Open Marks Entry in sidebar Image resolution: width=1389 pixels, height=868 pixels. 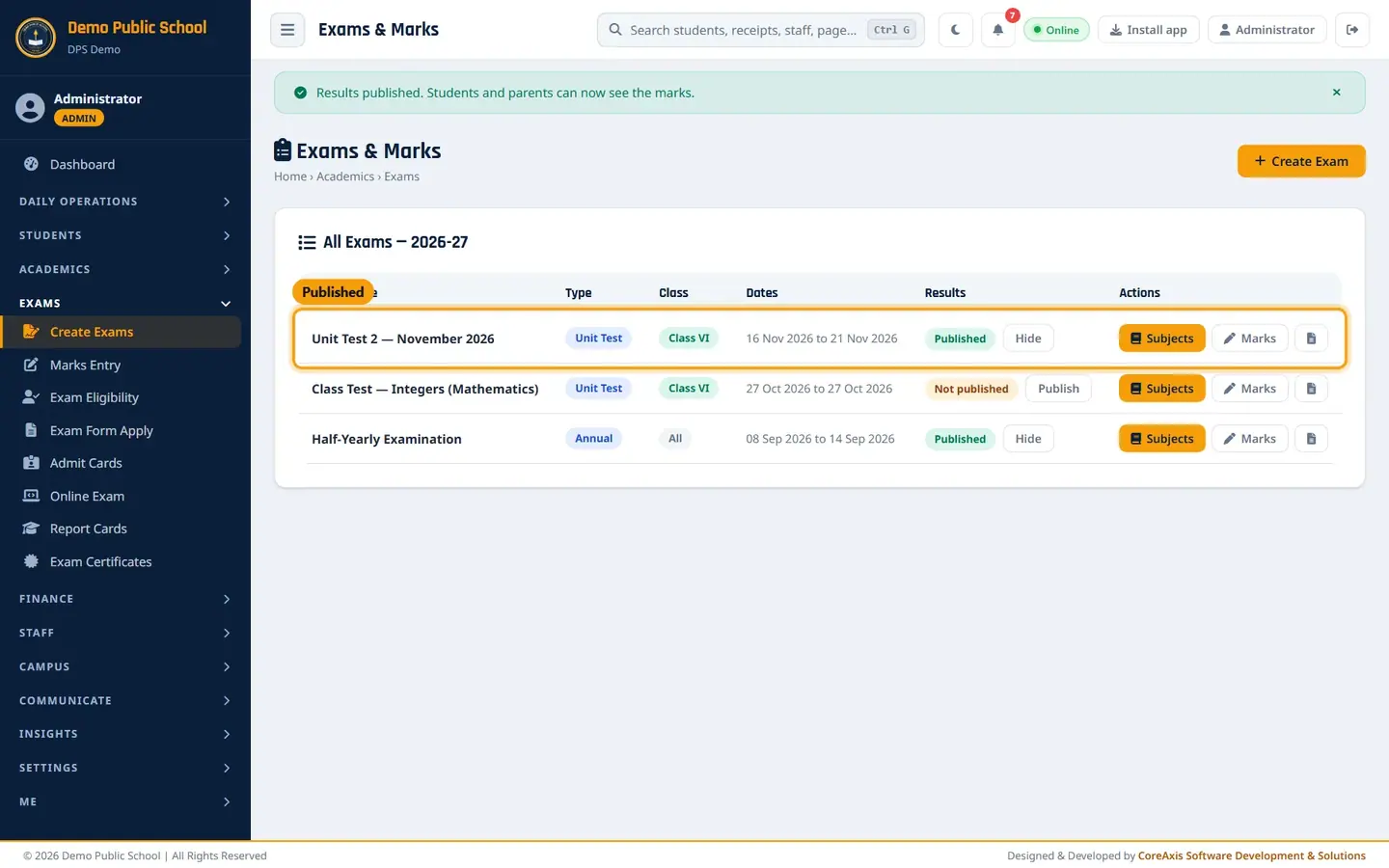[x=121, y=365]
